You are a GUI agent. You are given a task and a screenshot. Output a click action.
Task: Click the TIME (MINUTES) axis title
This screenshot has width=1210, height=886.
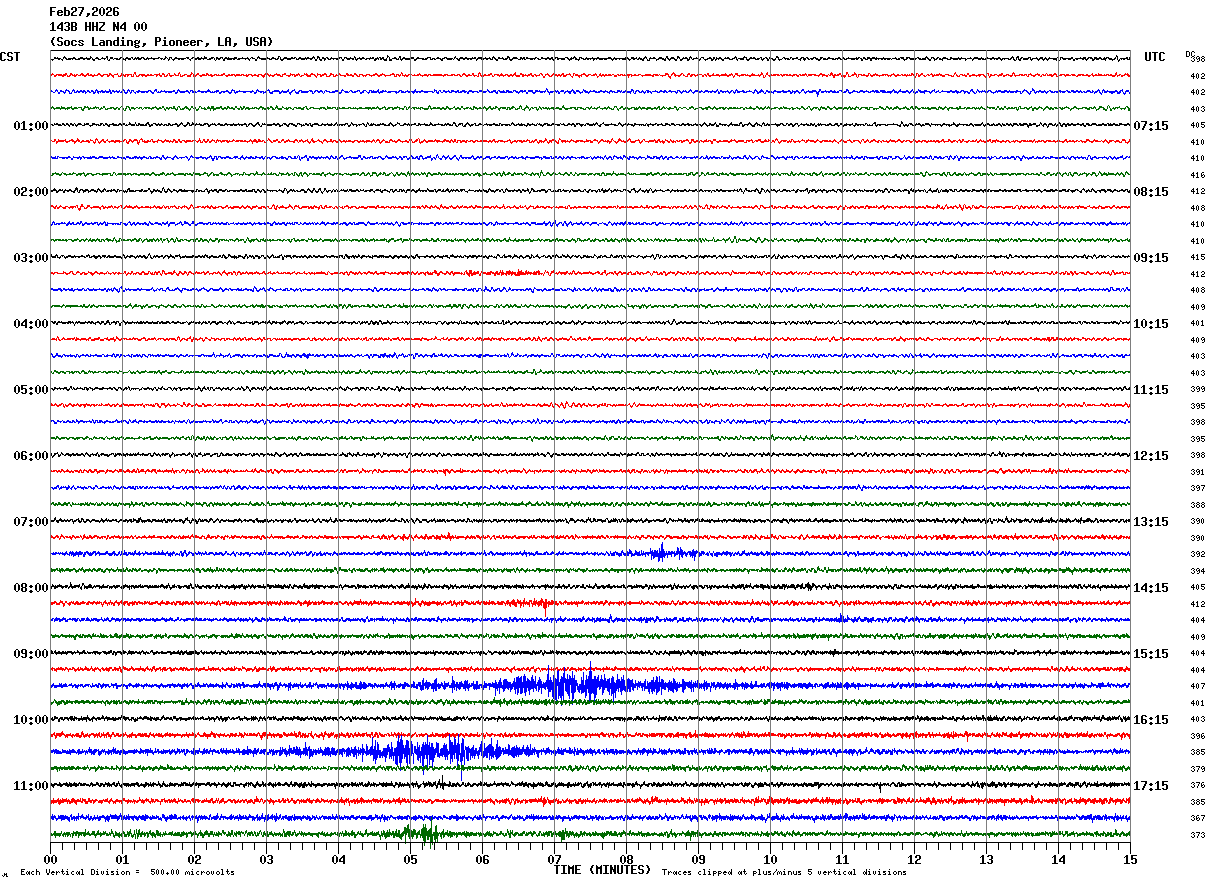[602, 870]
